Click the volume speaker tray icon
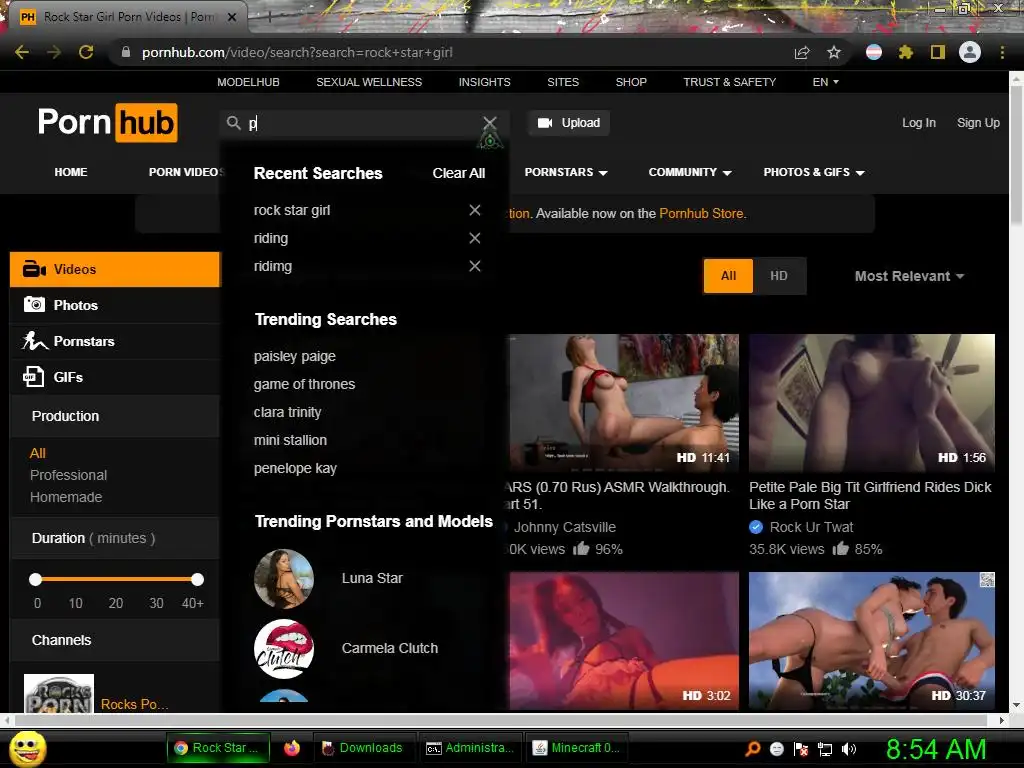Image resolution: width=1024 pixels, height=768 pixels. click(x=850, y=749)
